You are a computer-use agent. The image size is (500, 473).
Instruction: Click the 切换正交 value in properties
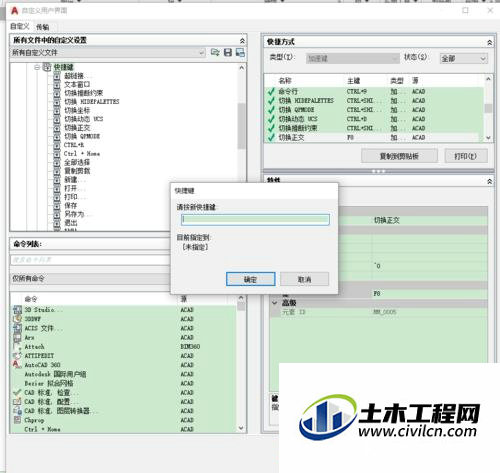[x=387, y=220]
